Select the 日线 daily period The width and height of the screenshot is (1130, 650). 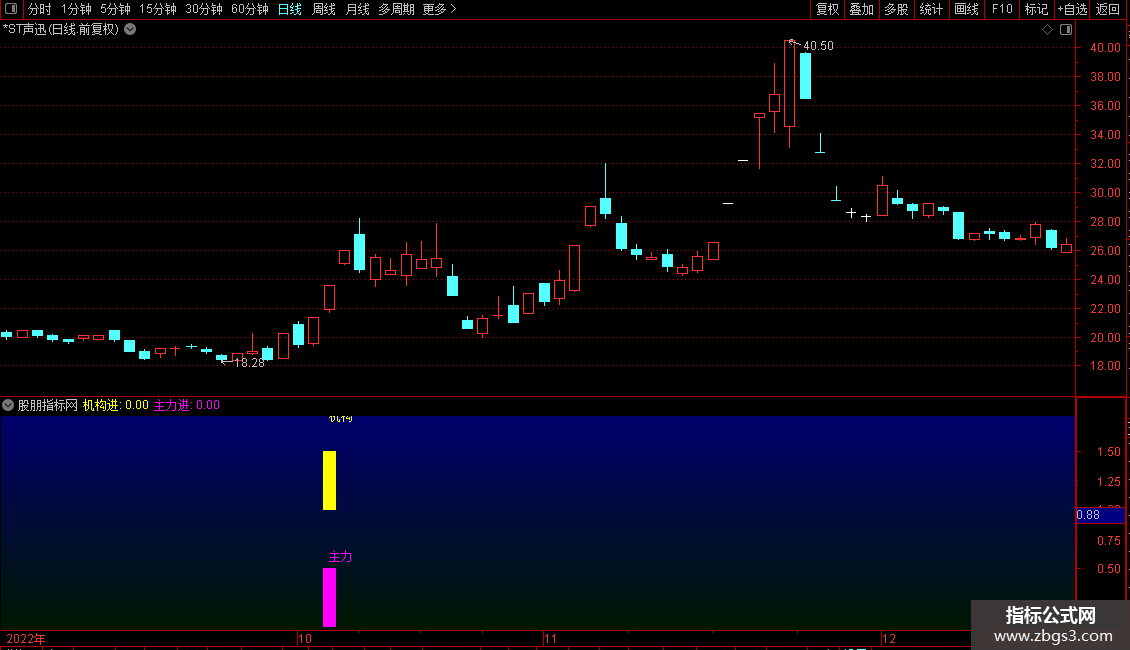click(290, 9)
